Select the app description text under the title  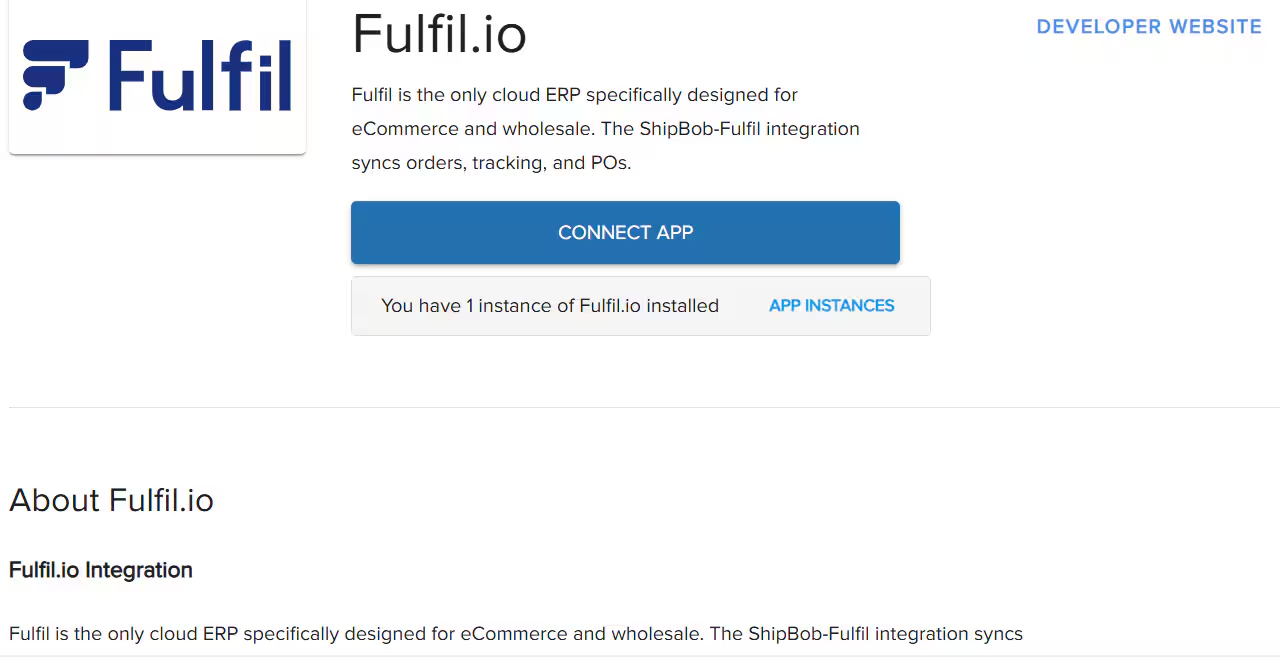(x=605, y=128)
